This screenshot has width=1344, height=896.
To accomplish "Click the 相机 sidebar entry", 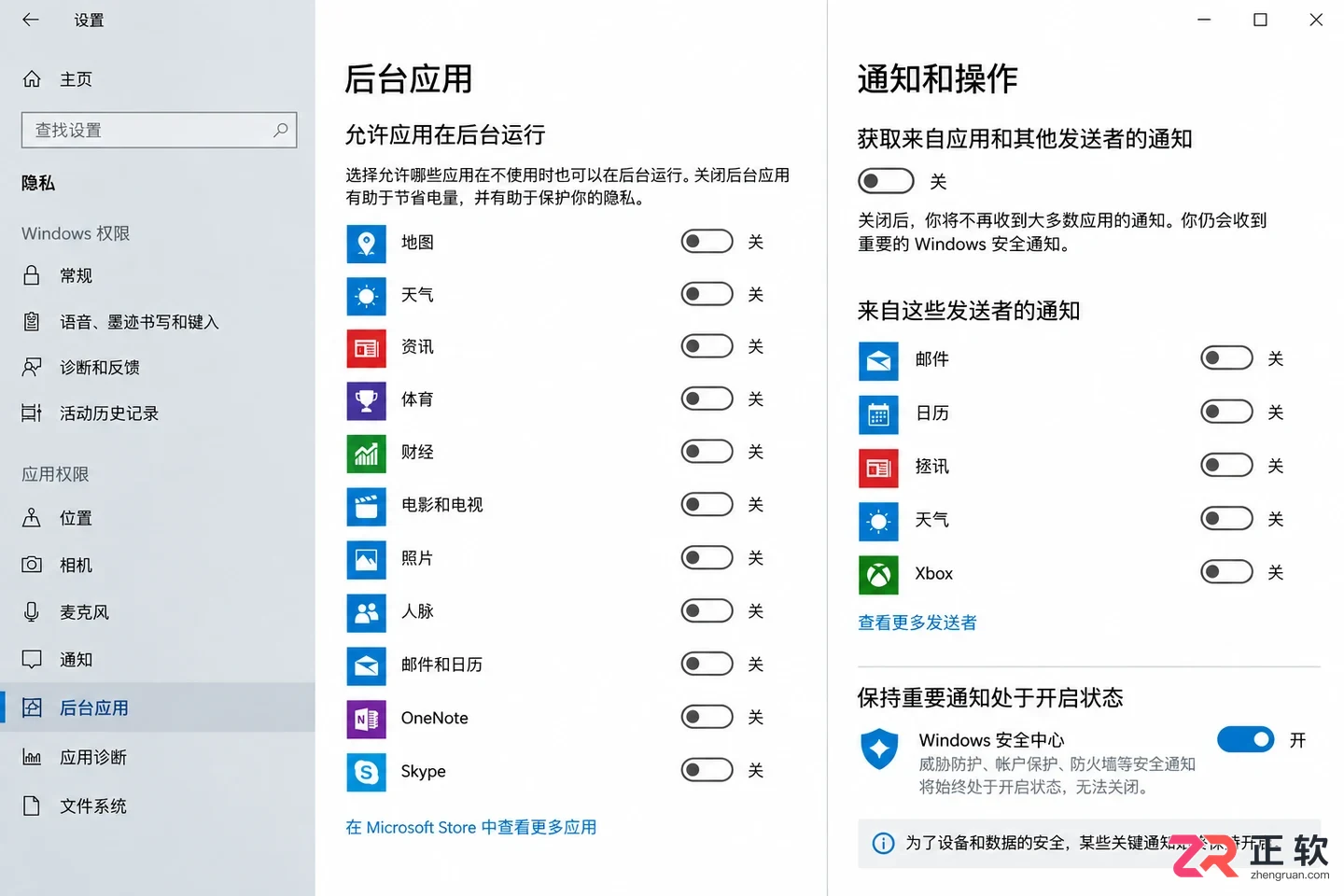I will pos(158,565).
